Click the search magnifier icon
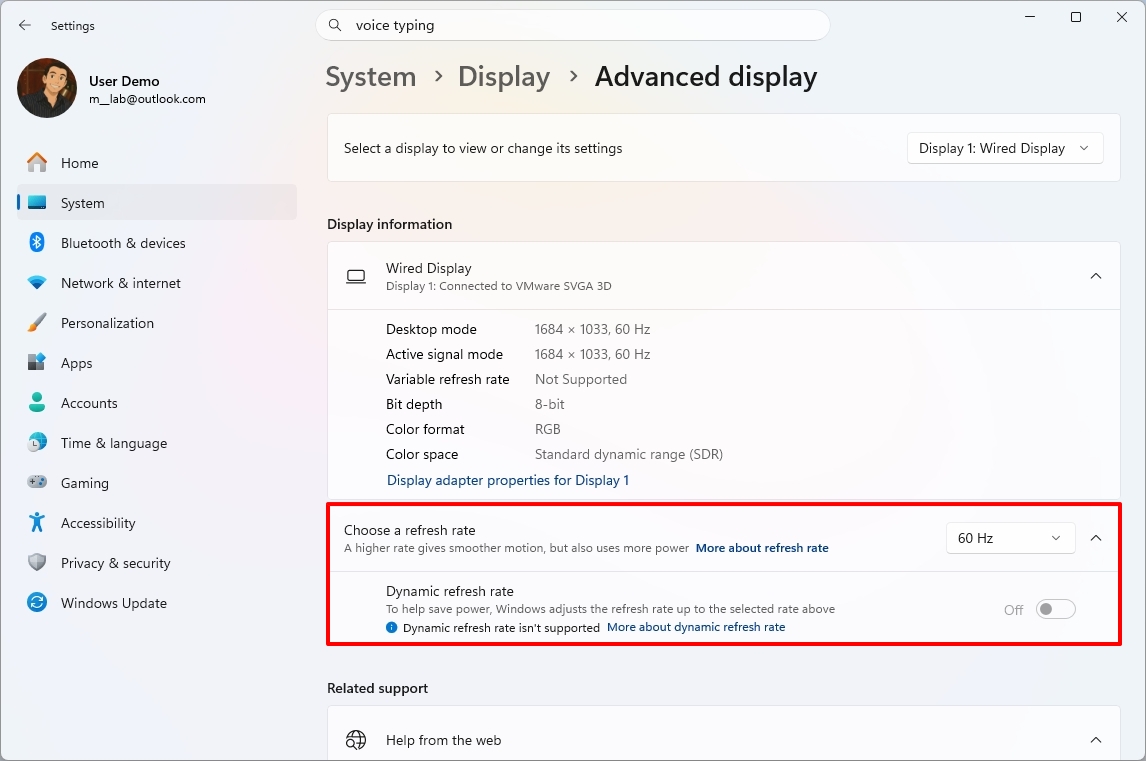The image size is (1146, 761). (x=335, y=25)
